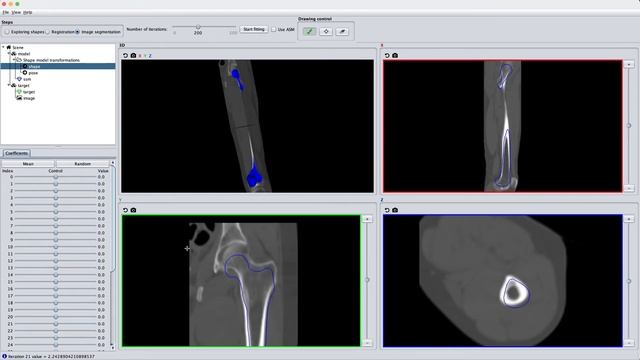Click the X view slice slider handle
The image size is (640, 360).
tap(629, 126)
